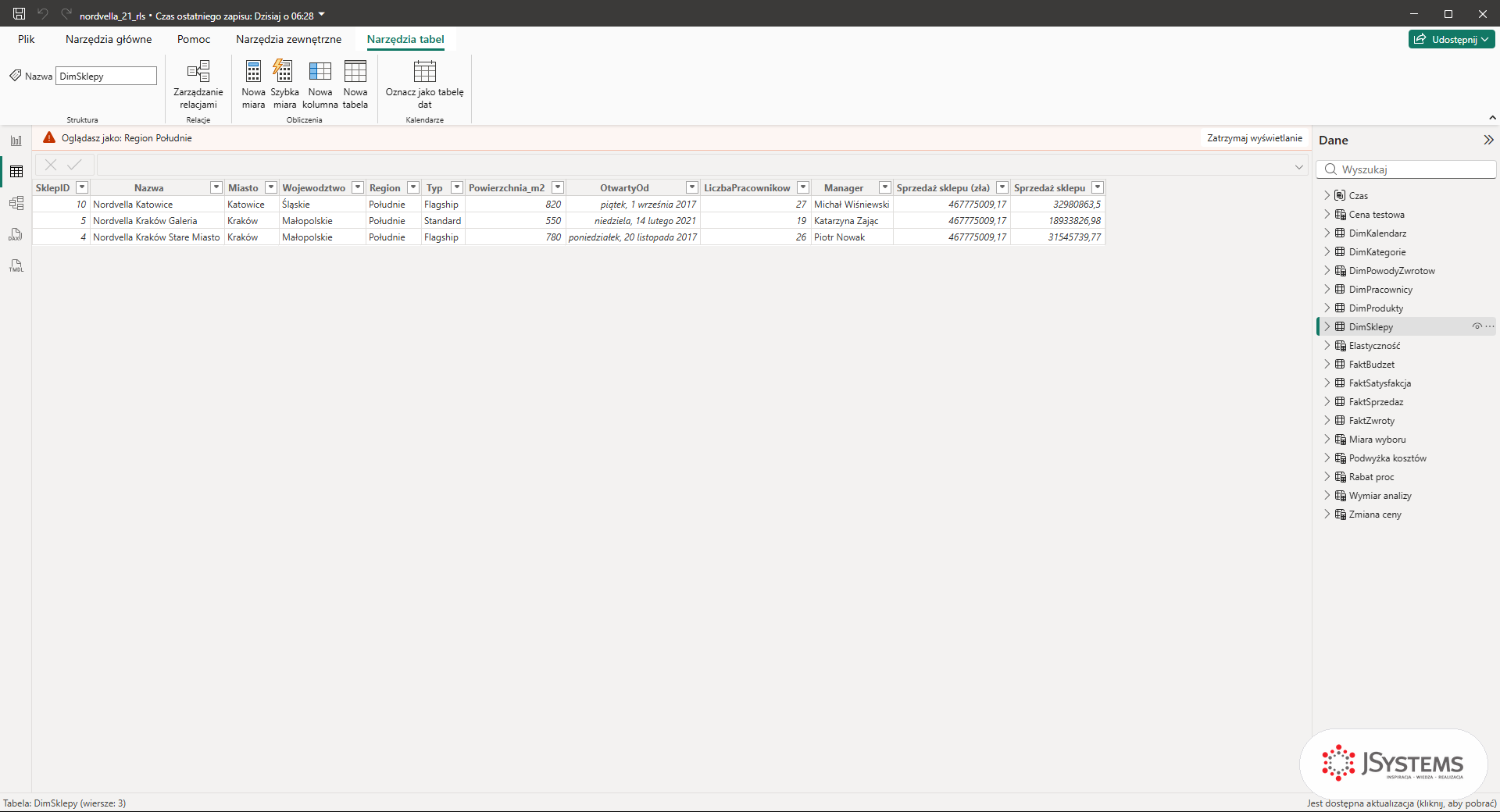Screen dimensions: 1500x812
Task: Toggle visibility eye for DimSklepy table
Action: point(1477,326)
